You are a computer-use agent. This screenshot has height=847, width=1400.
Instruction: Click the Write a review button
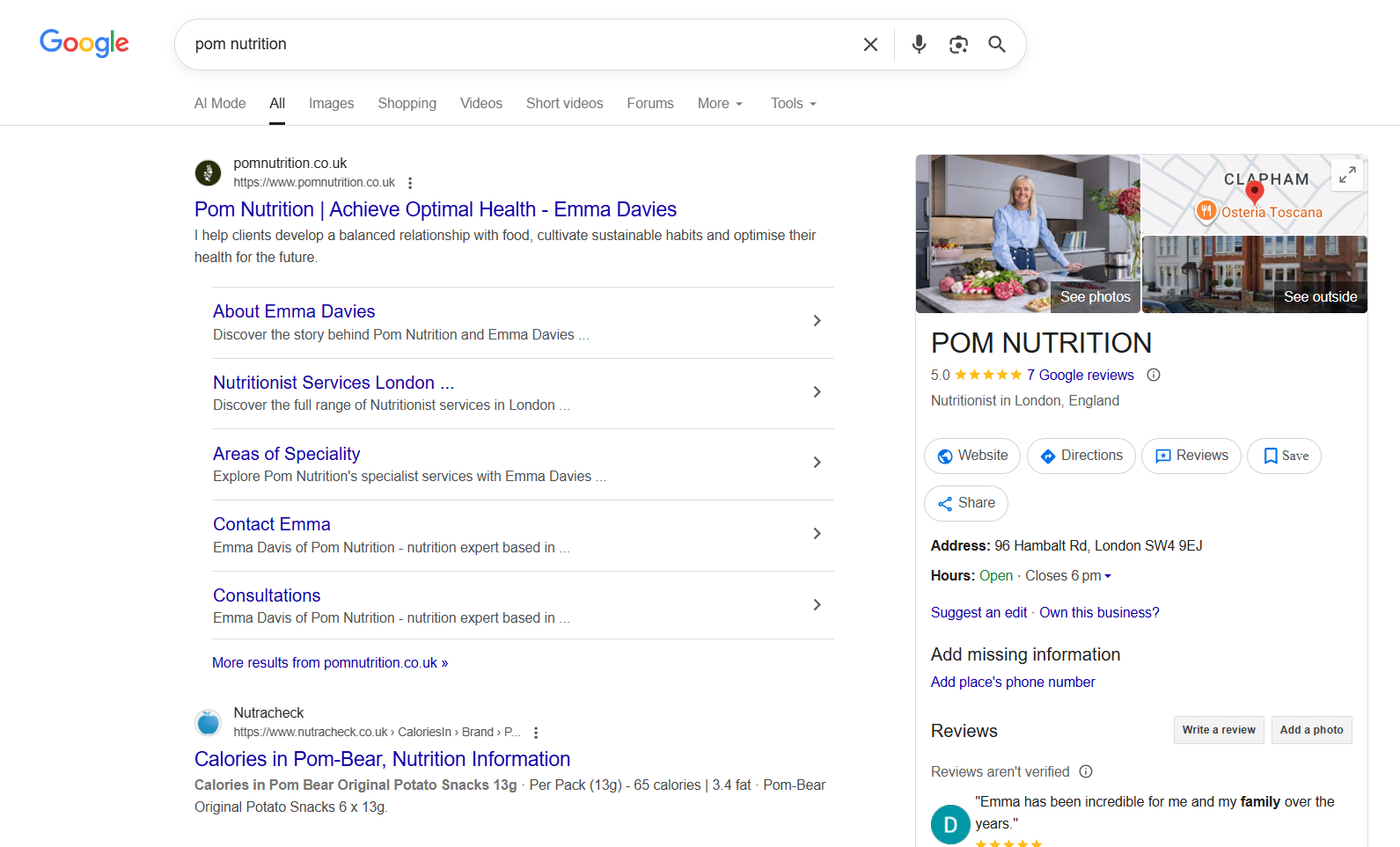pyautogui.click(x=1219, y=730)
